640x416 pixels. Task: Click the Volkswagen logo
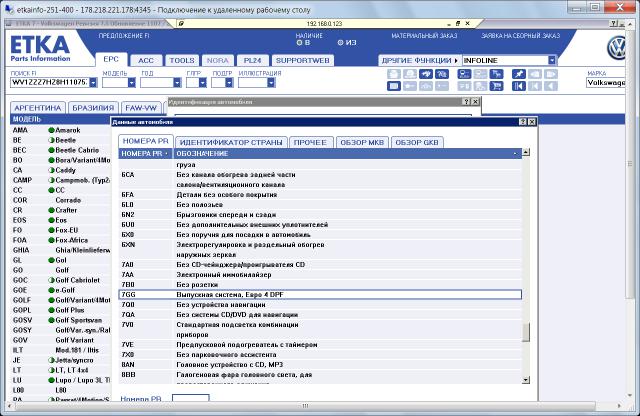tap(616, 48)
